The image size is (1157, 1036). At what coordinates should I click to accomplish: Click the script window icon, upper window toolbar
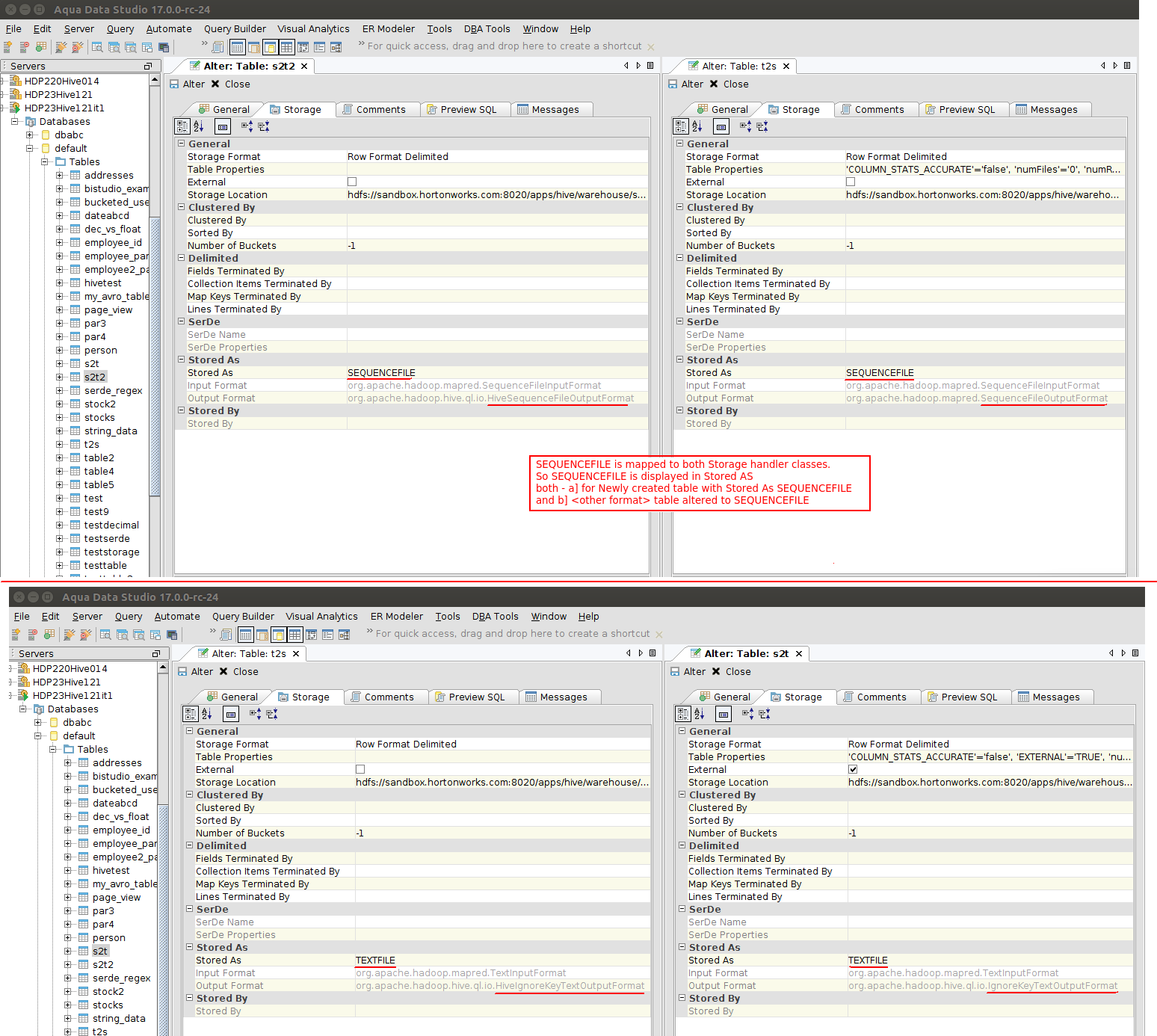point(217,47)
